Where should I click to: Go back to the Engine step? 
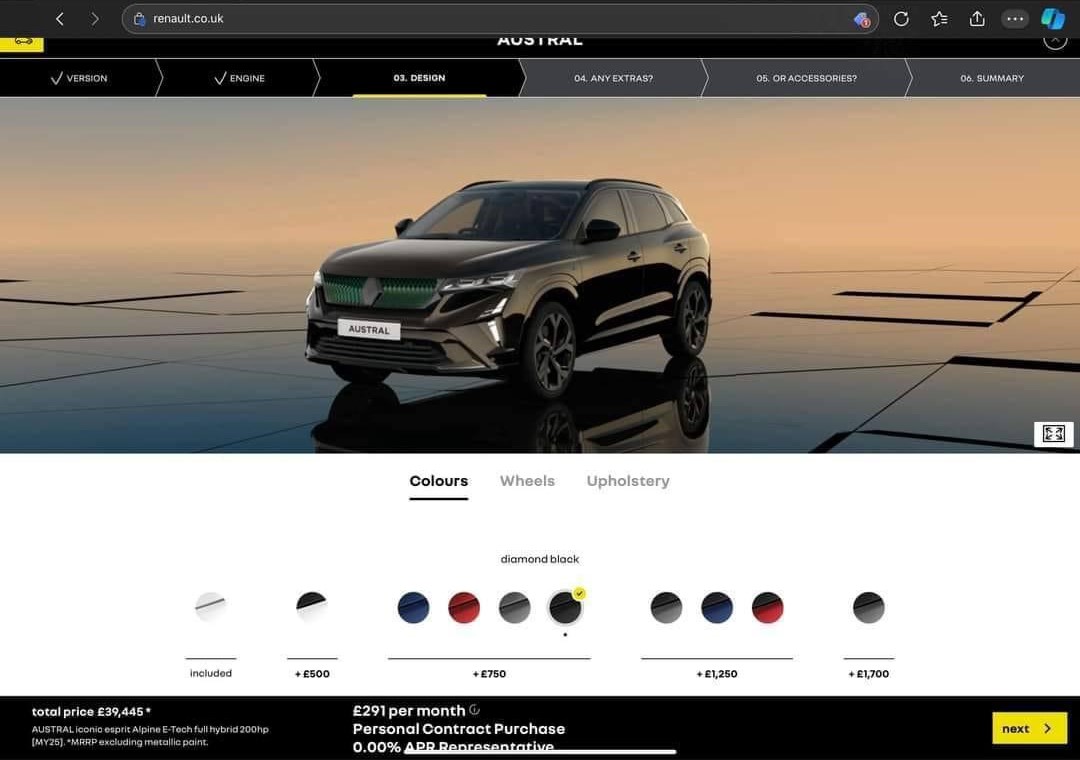pos(239,78)
